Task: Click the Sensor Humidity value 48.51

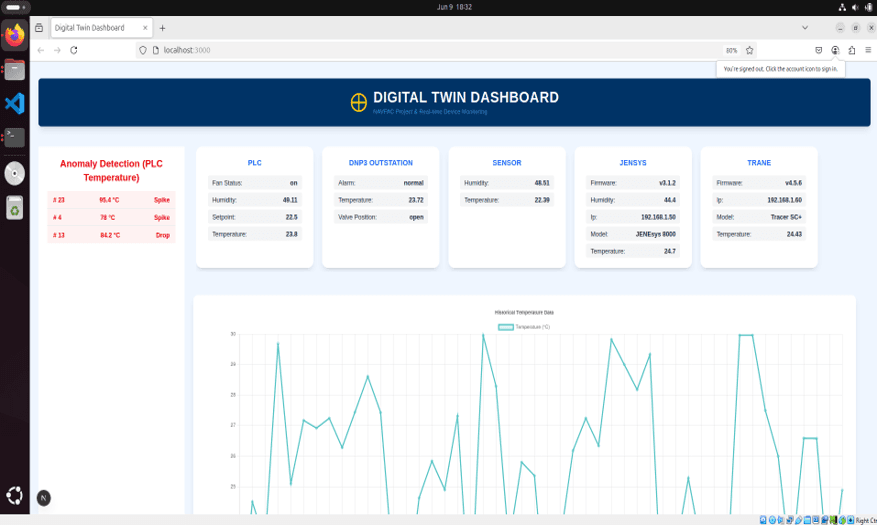Action: tap(542, 183)
